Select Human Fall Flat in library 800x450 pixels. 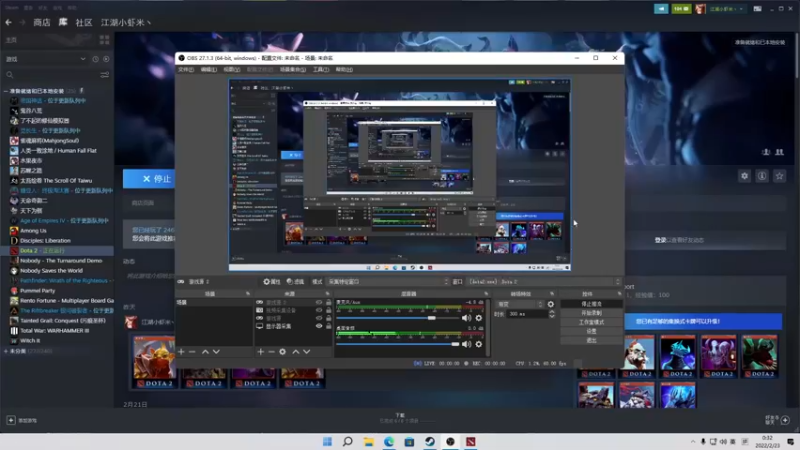point(58,151)
